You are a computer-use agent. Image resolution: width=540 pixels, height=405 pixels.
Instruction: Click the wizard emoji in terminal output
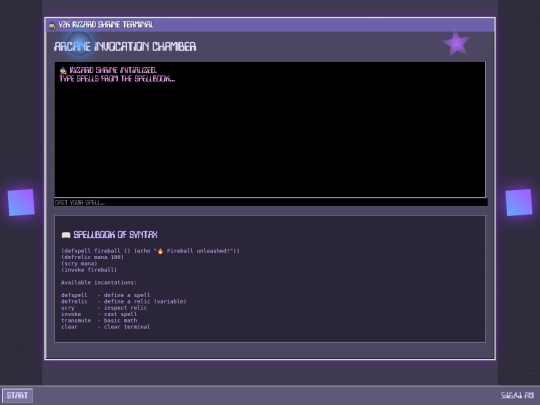click(63, 71)
